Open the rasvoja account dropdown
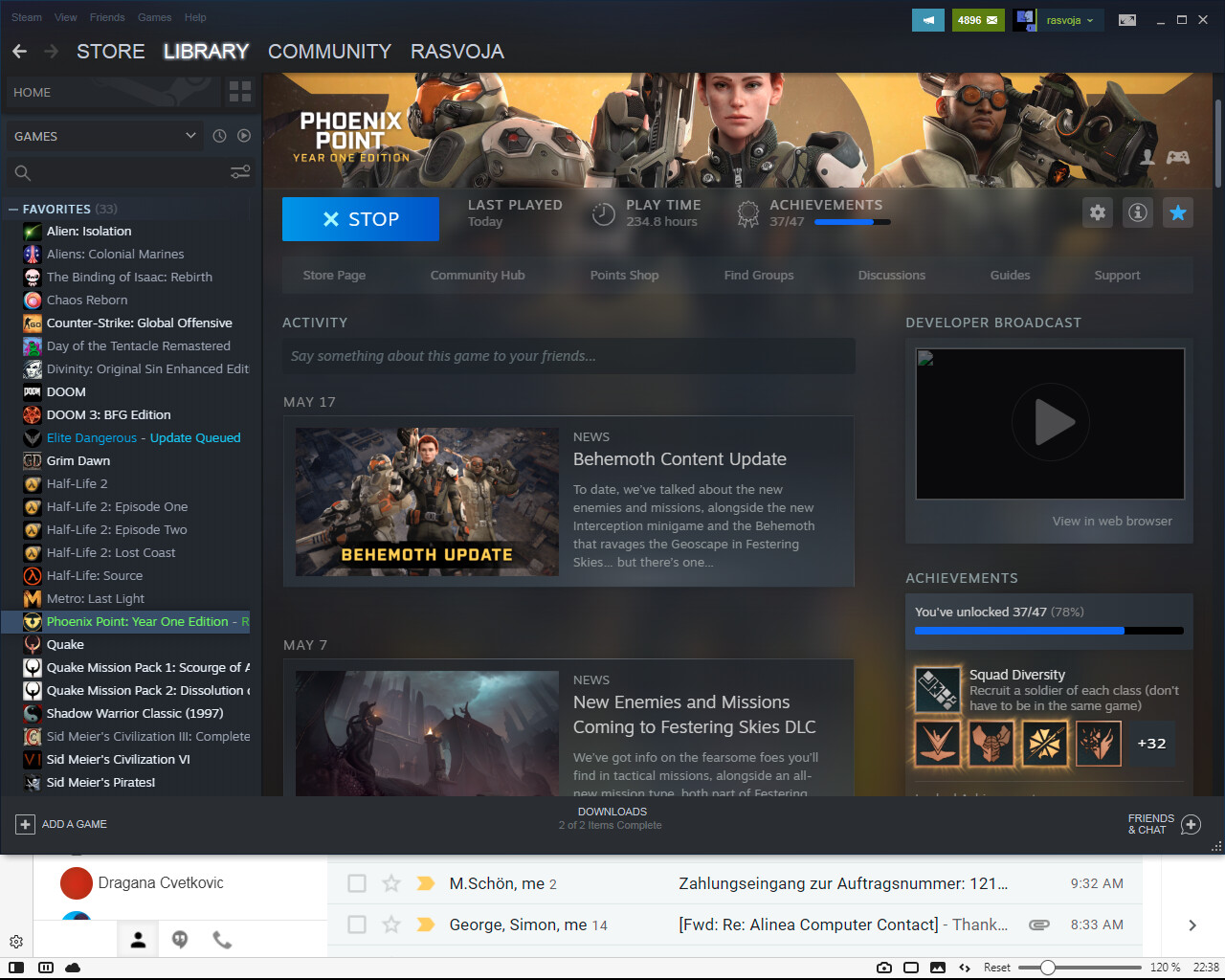Image resolution: width=1225 pixels, height=980 pixels. tap(1070, 20)
